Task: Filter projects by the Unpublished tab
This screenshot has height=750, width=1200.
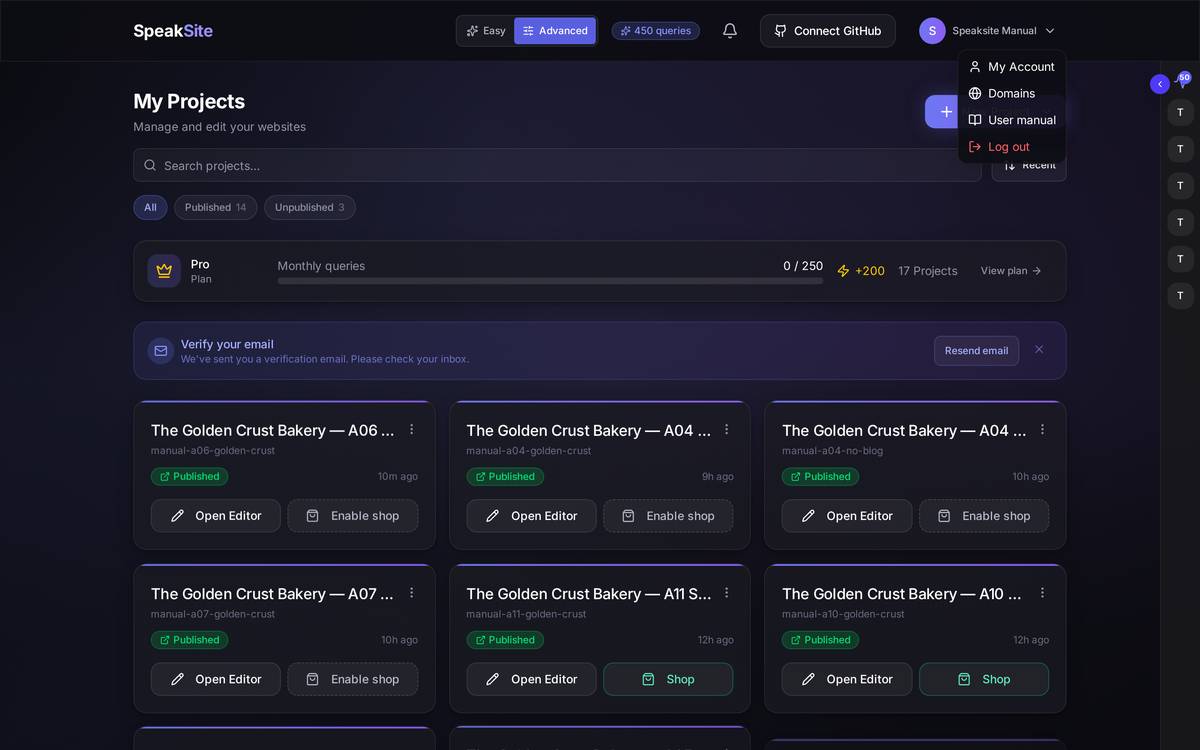Action: coord(310,207)
